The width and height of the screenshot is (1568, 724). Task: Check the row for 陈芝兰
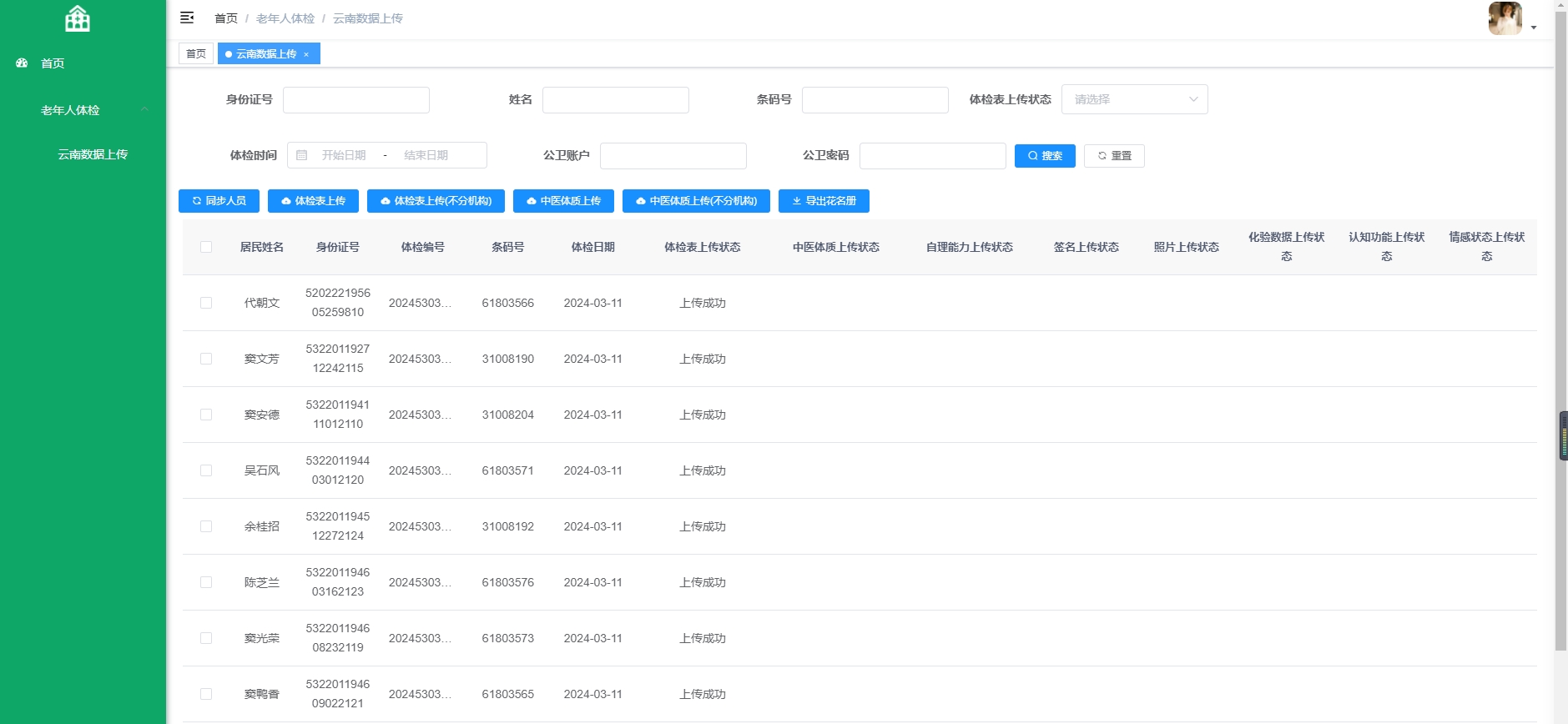pyautogui.click(x=206, y=582)
